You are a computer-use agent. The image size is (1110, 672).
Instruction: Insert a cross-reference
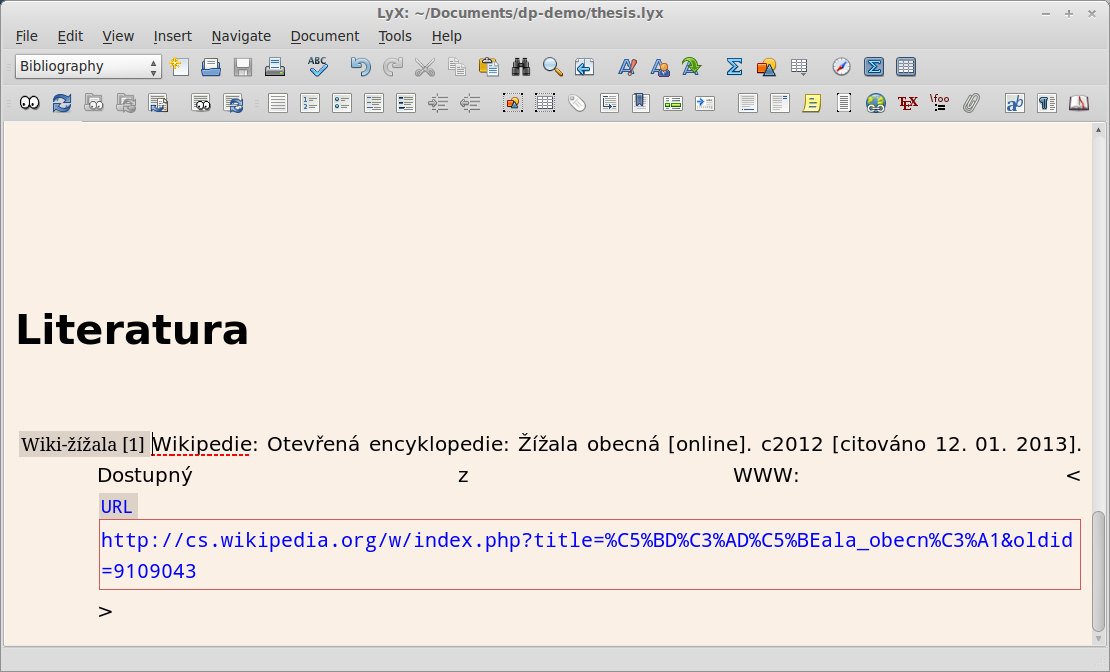pos(609,103)
